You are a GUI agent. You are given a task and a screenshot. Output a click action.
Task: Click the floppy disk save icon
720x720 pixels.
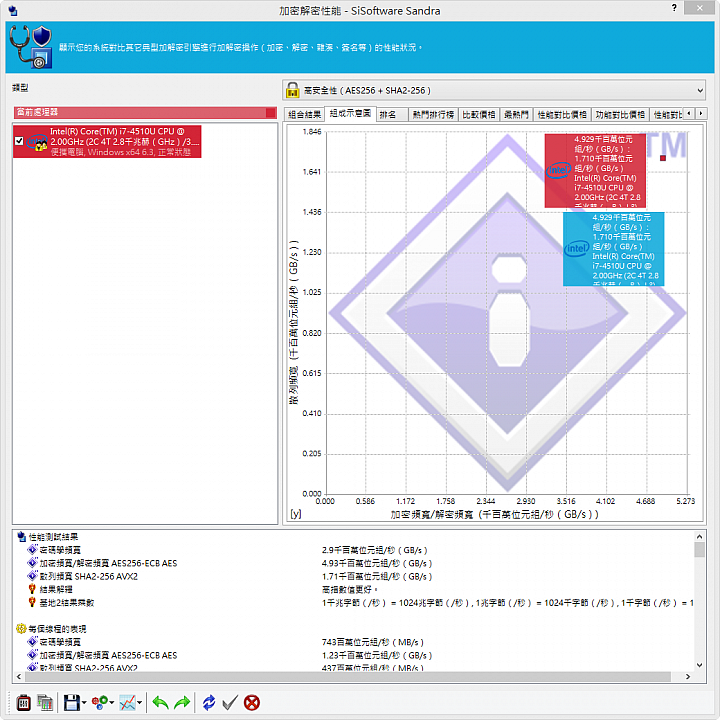(x=72, y=703)
